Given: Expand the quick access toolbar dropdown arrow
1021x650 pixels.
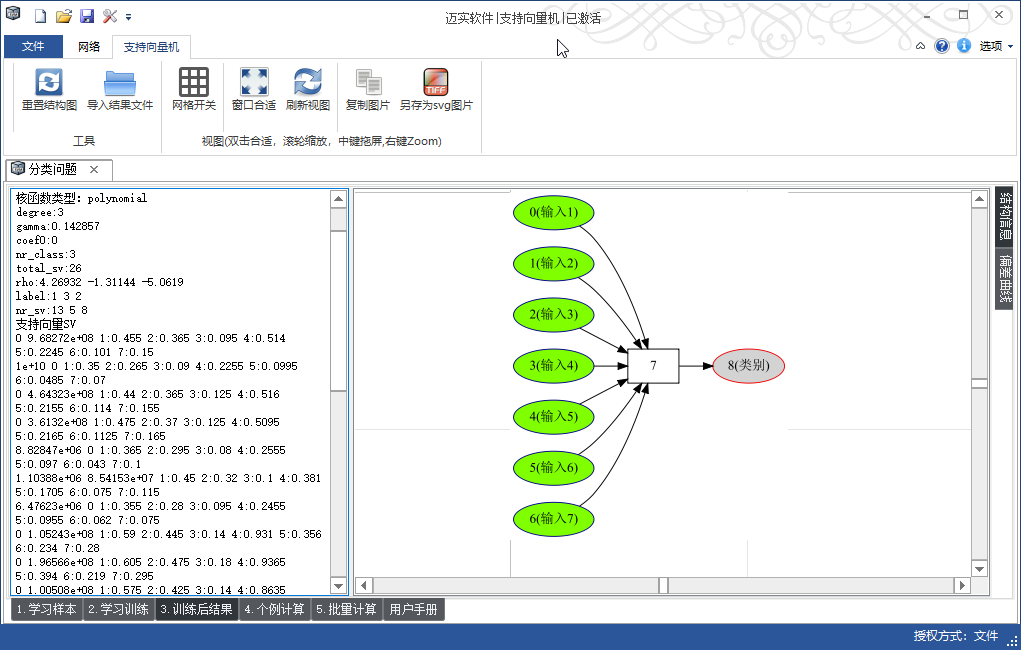Looking at the screenshot, I should point(129,17).
